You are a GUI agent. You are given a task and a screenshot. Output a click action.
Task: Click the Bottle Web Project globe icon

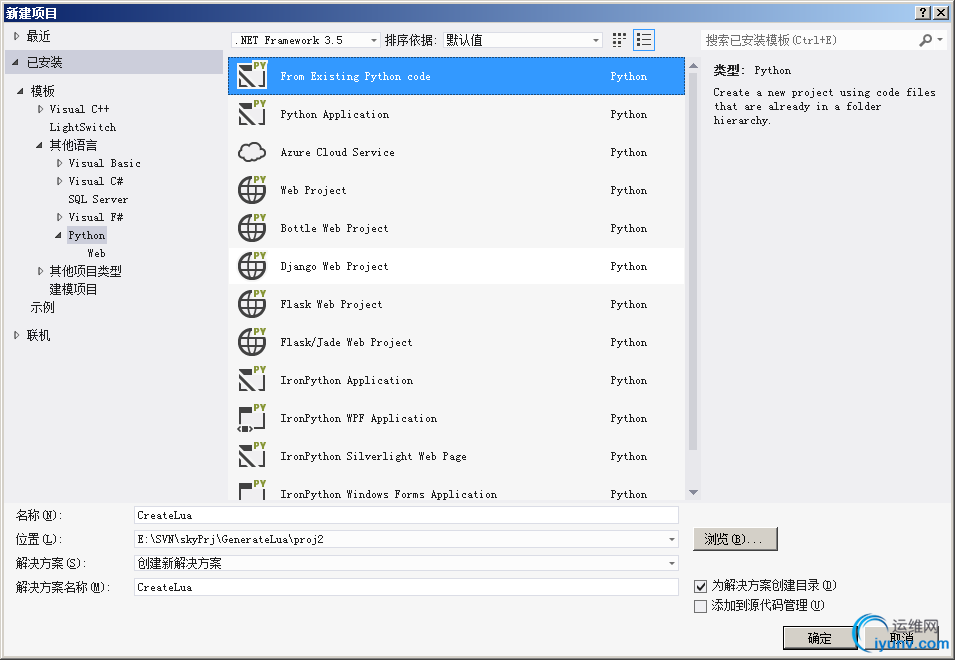pos(252,228)
